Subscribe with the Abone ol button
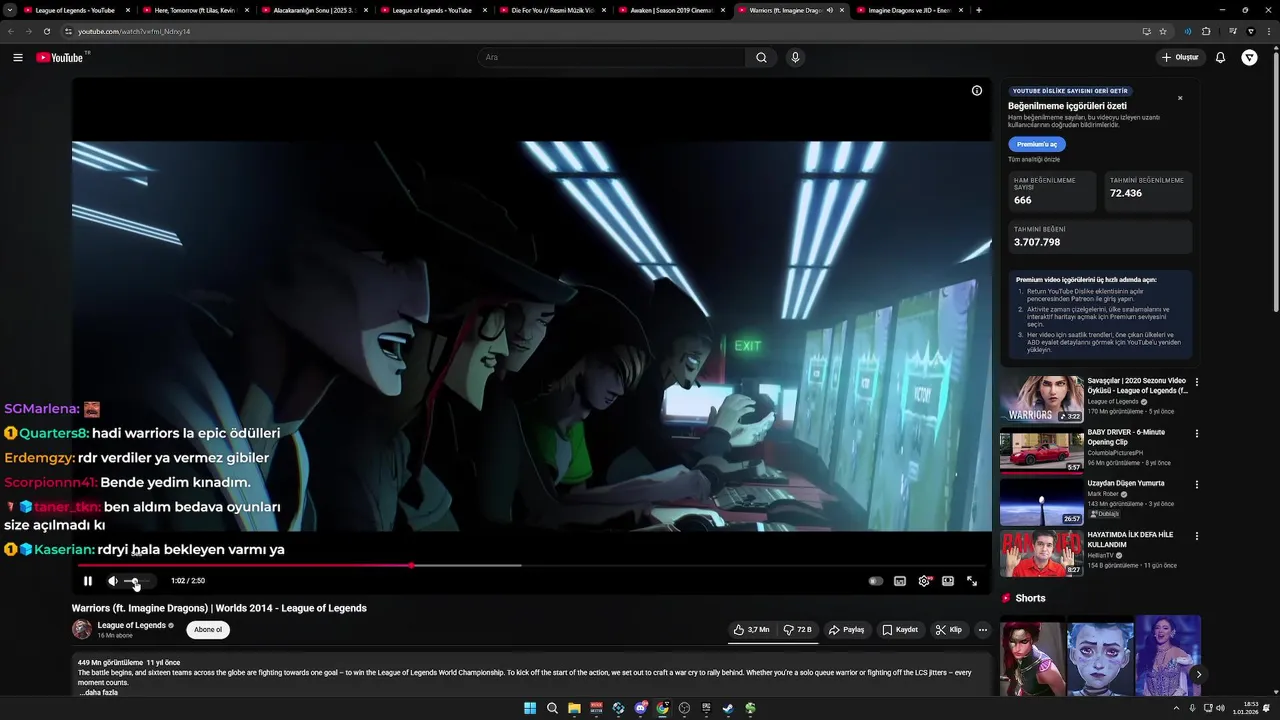1280x720 pixels. point(208,630)
